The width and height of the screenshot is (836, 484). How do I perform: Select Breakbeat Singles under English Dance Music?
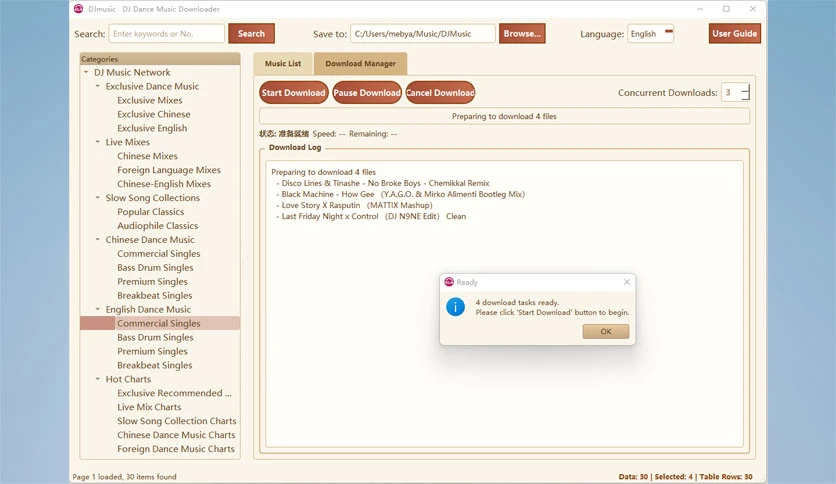(154, 365)
